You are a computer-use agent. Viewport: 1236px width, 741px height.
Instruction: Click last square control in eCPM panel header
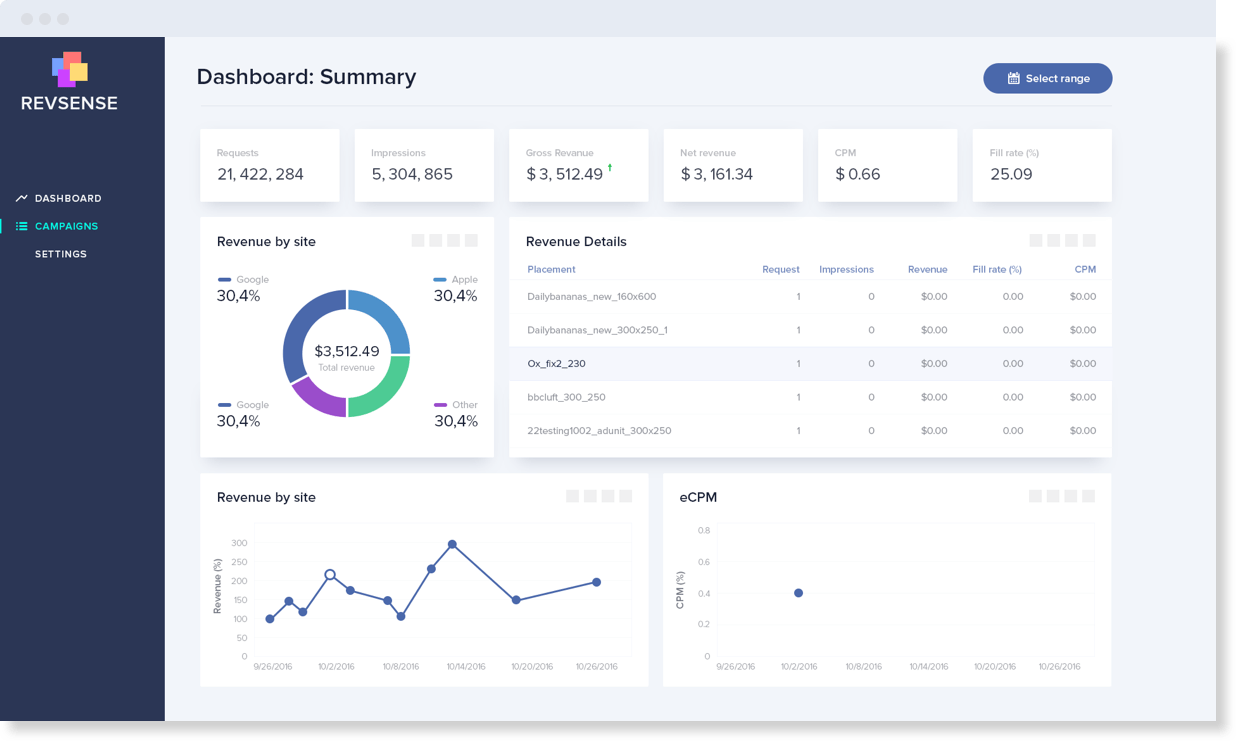pyautogui.click(x=1088, y=496)
